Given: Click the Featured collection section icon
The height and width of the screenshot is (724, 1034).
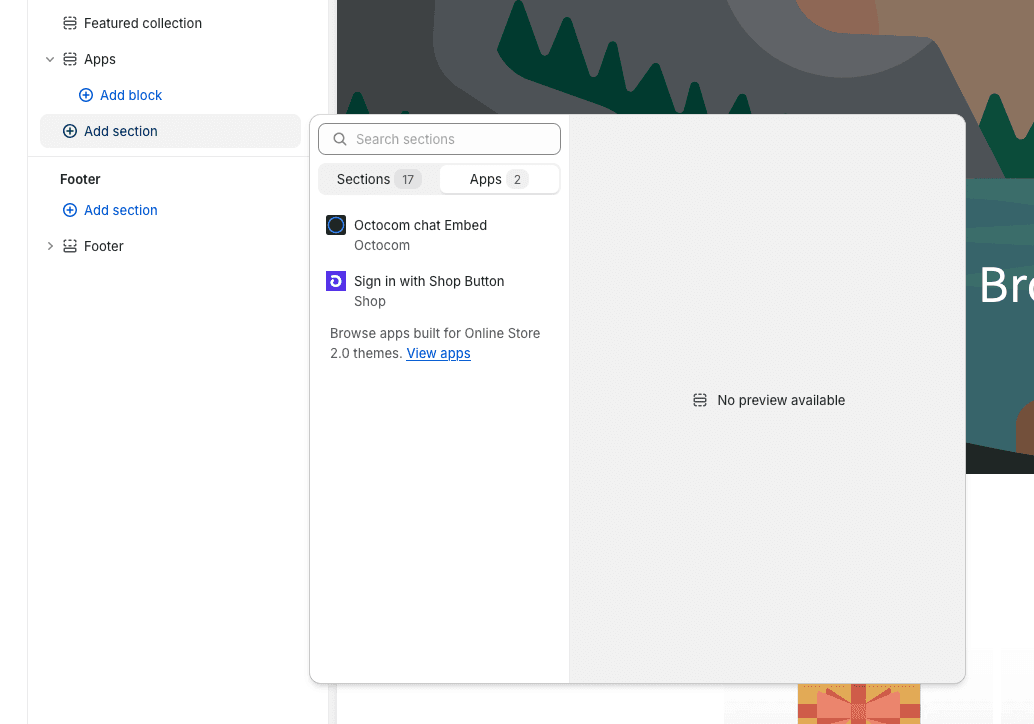Looking at the screenshot, I should 70,23.
